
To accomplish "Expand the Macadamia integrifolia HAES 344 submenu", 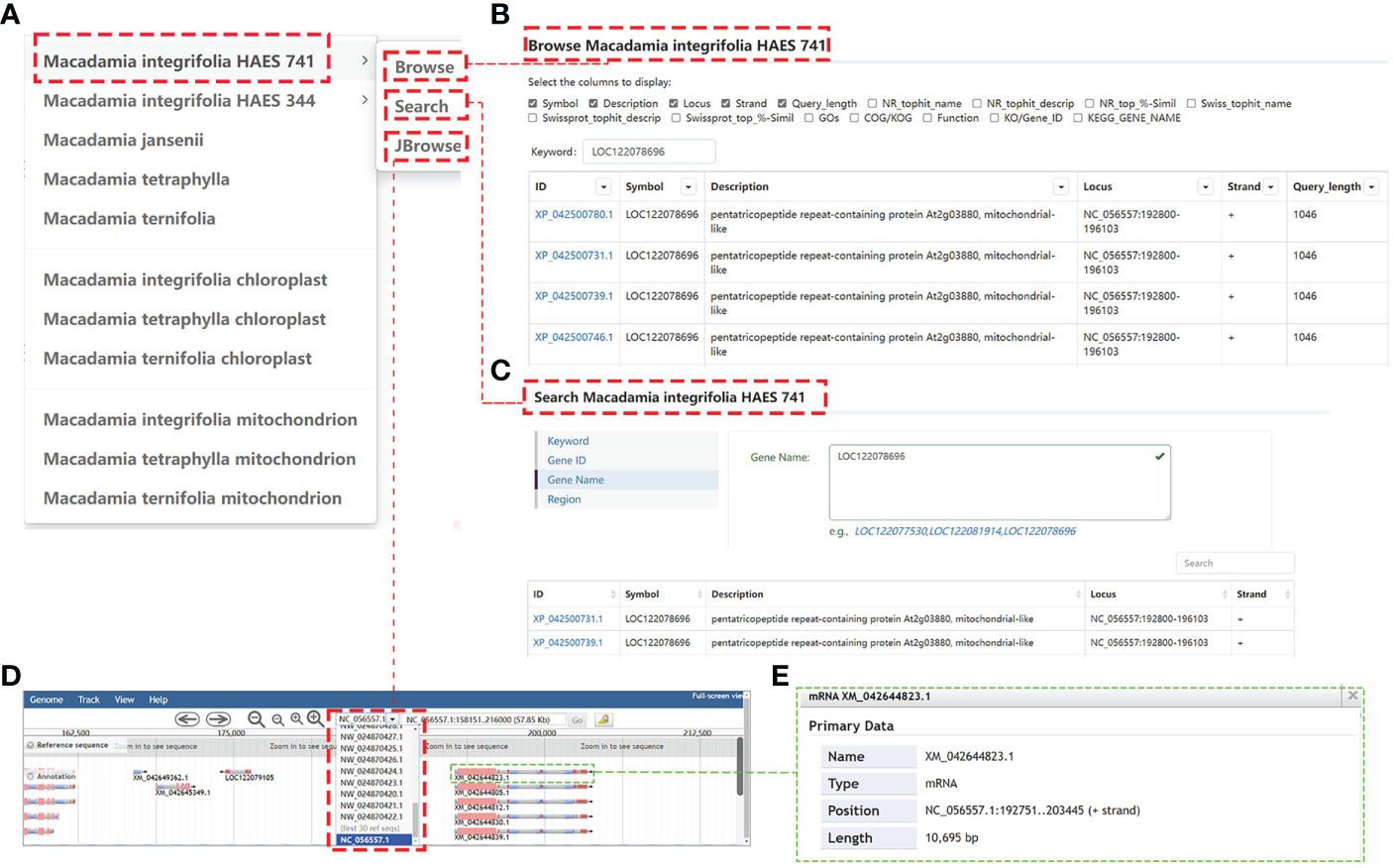I will coord(364,100).
